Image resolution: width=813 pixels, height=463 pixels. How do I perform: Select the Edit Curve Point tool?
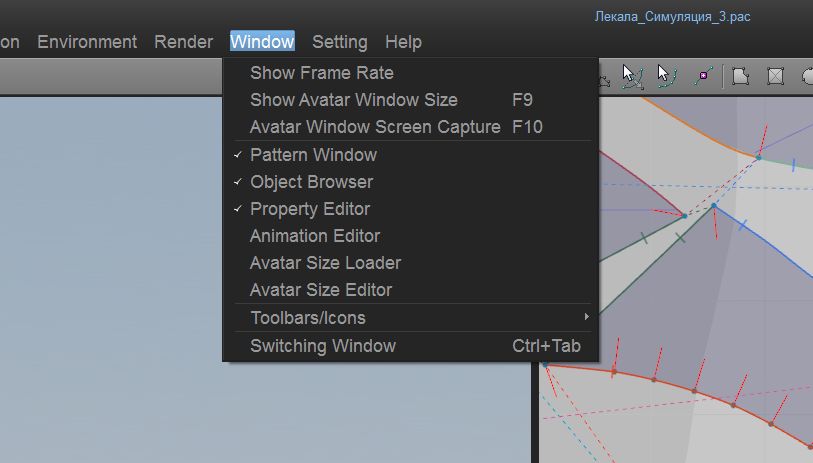663,76
